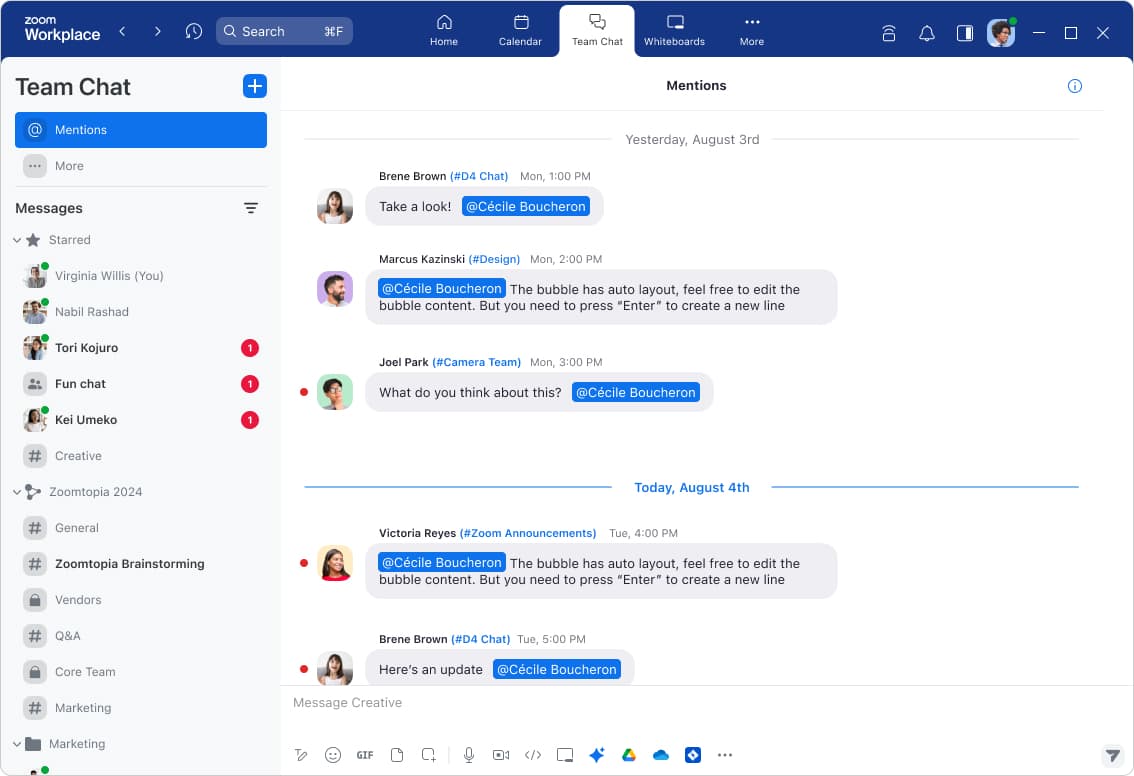Attach from Google Drive
The image size is (1134, 776).
click(x=628, y=755)
